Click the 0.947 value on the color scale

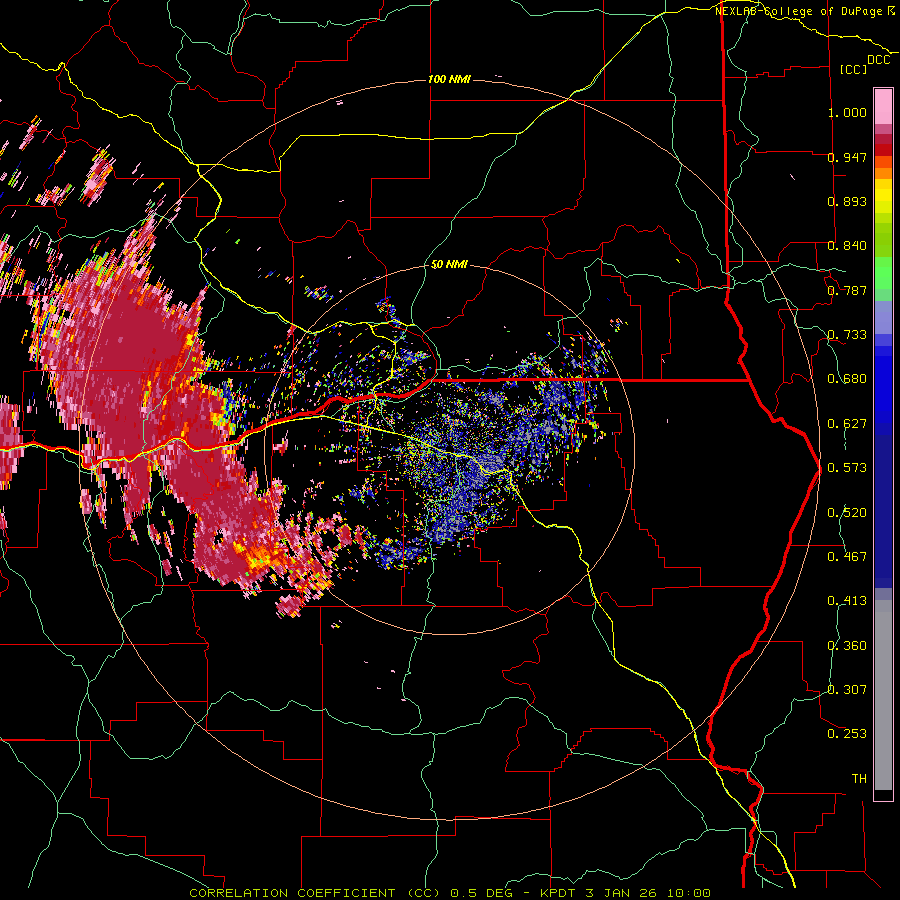pyautogui.click(x=847, y=157)
